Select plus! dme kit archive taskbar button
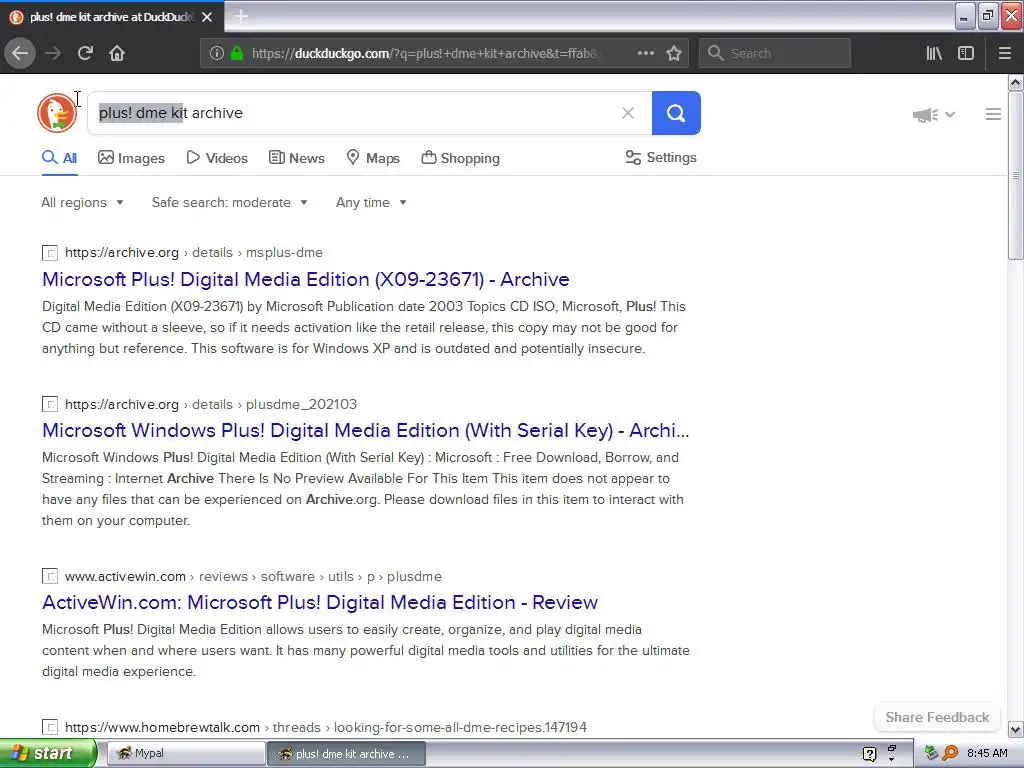Screen dimensions: 1024x768 click(x=346, y=754)
